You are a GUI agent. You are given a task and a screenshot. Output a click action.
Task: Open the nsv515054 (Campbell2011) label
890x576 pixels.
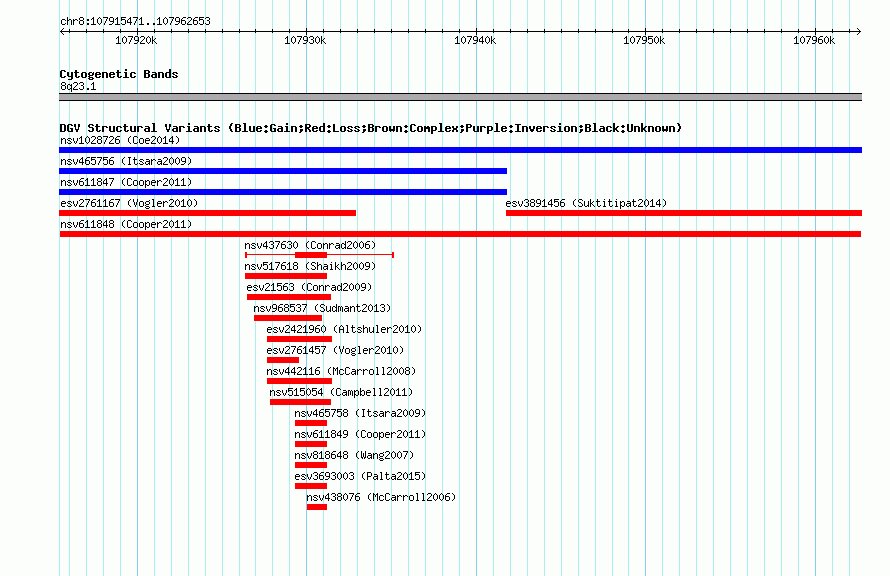tap(341, 392)
